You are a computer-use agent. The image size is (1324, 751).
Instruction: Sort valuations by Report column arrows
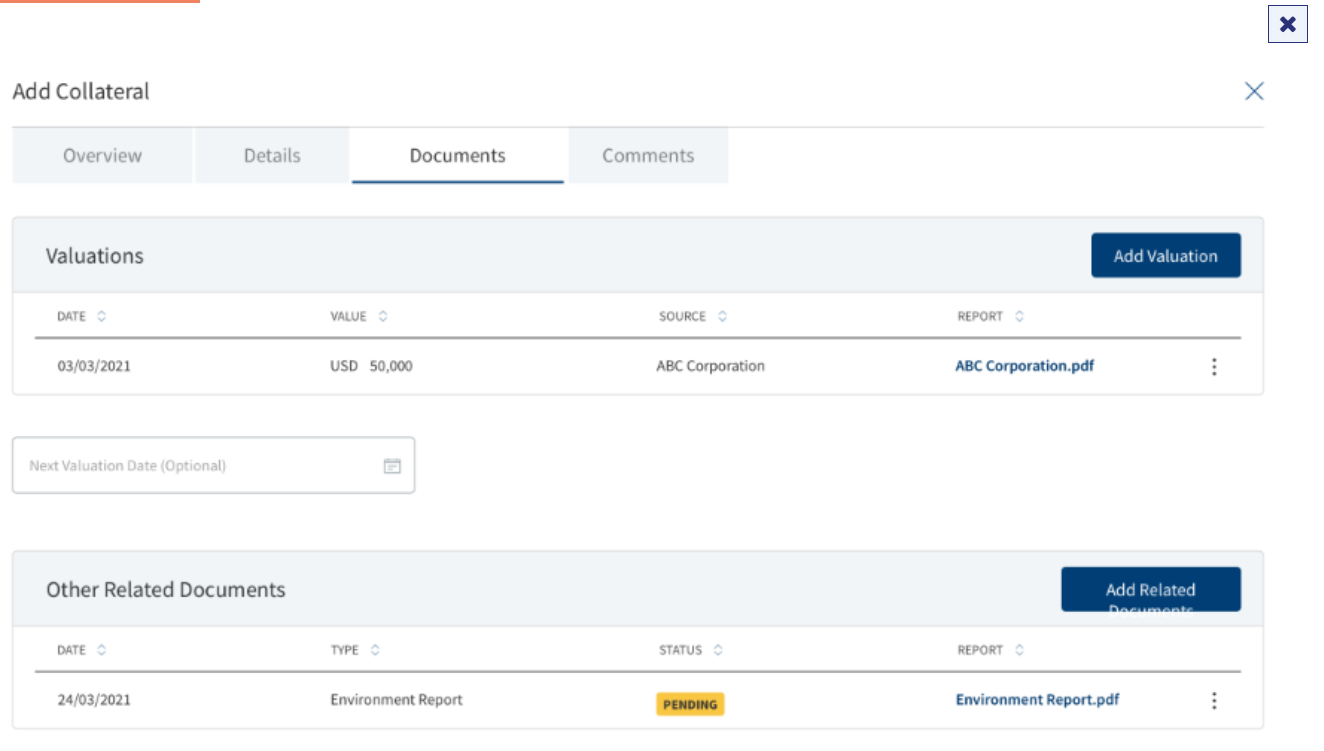click(x=1019, y=317)
